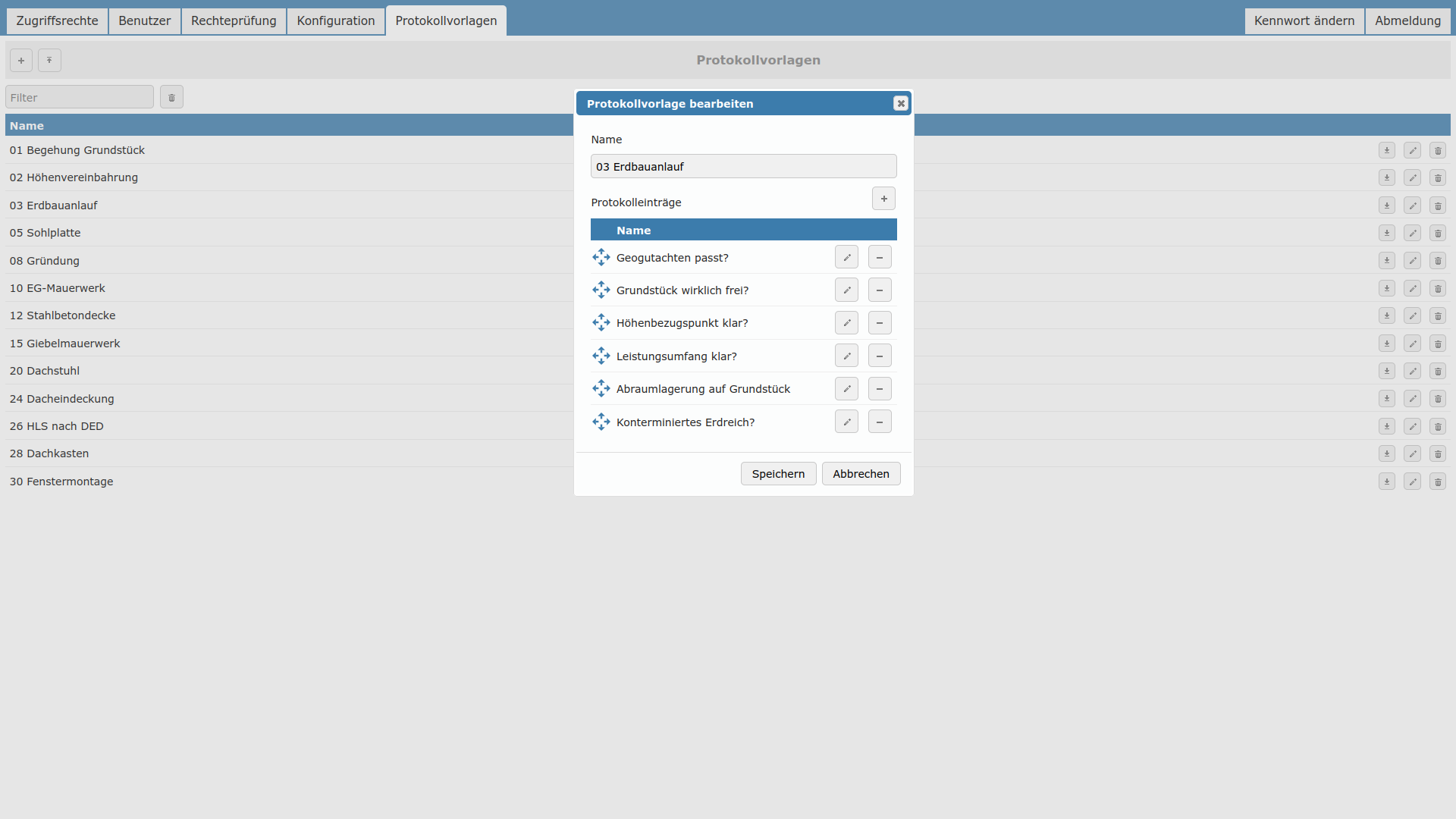Switch to the Benutzer tab

pyautogui.click(x=144, y=21)
